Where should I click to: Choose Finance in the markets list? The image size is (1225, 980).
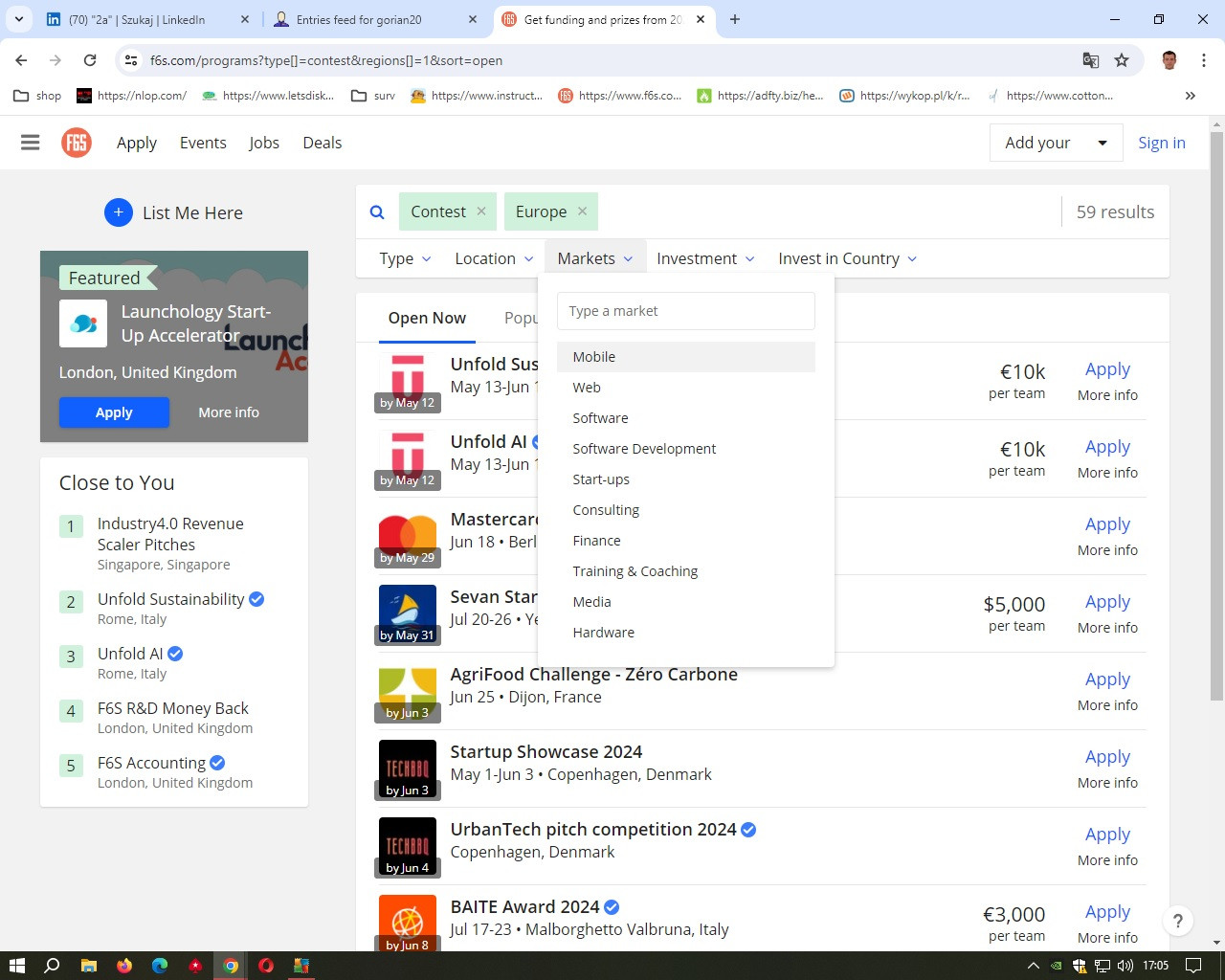tap(596, 541)
